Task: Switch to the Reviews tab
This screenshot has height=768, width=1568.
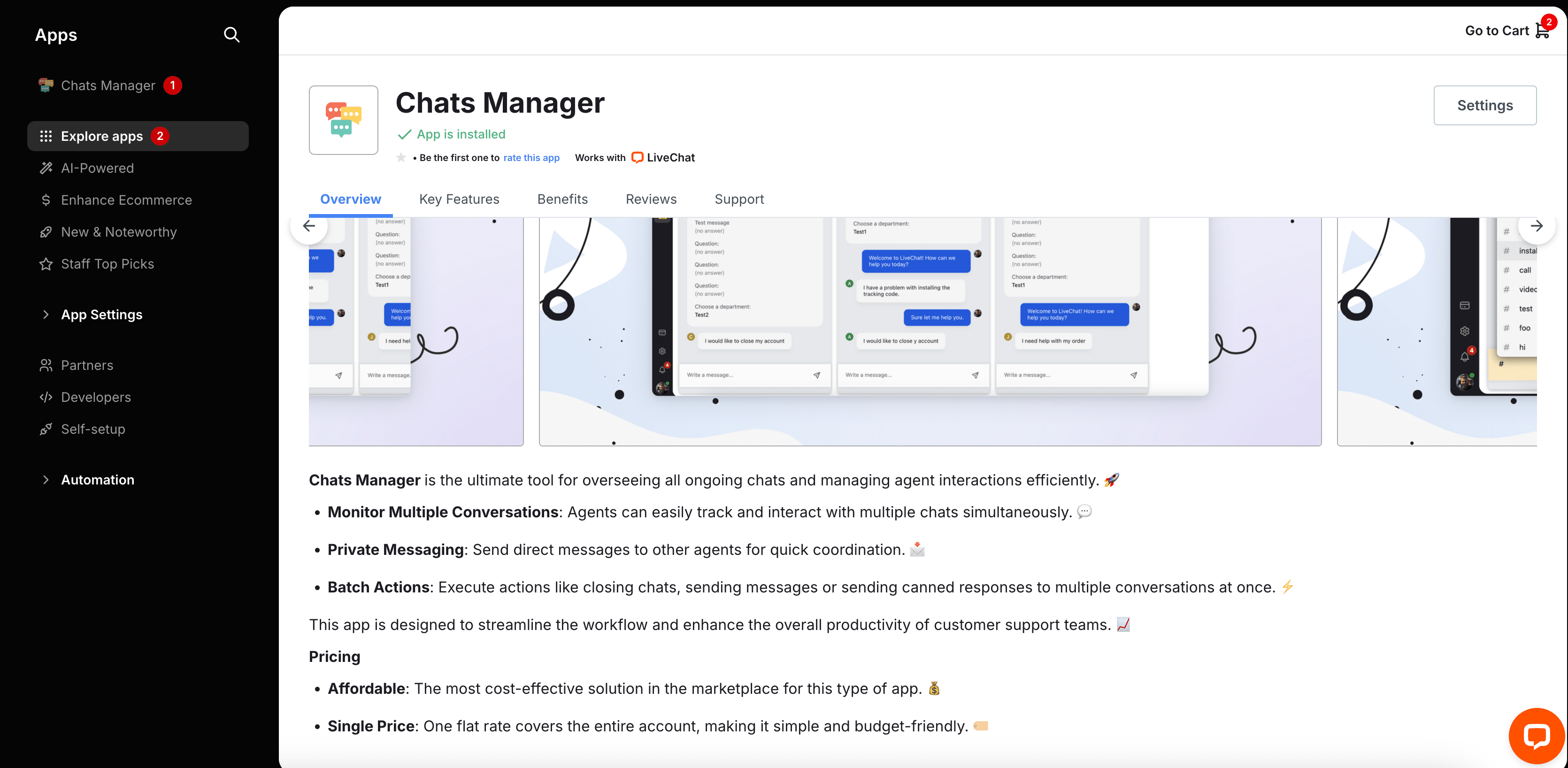Action: click(x=651, y=199)
